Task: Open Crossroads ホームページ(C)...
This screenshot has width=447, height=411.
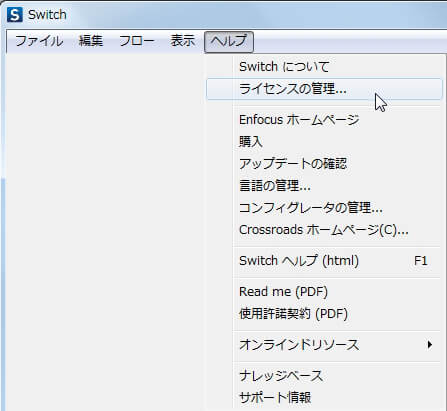Action: (x=324, y=230)
